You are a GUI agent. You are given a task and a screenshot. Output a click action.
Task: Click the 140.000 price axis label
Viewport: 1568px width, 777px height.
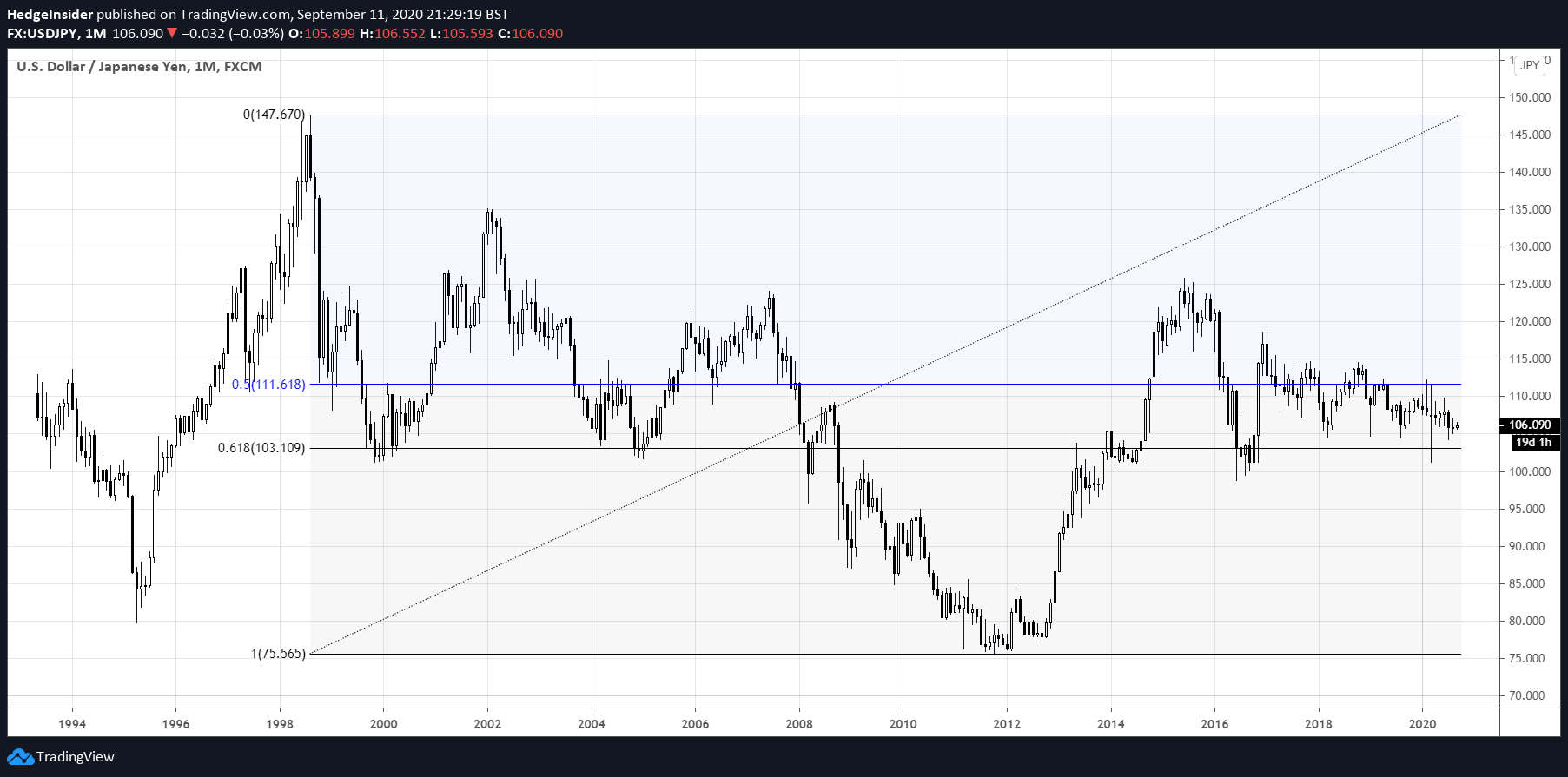(x=1530, y=172)
